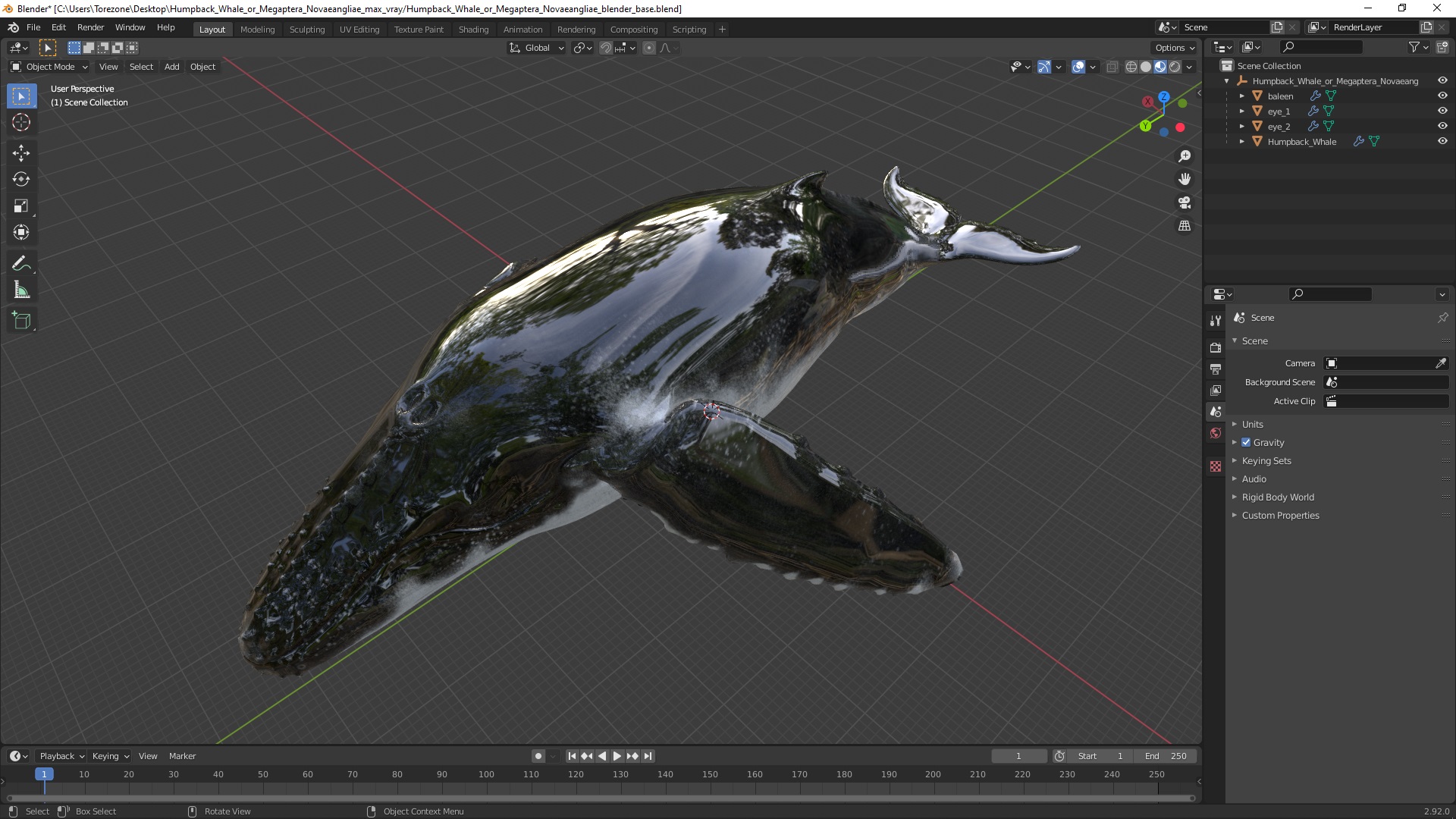Jump to the start frame
The height and width of the screenshot is (819, 1456).
coord(572,756)
